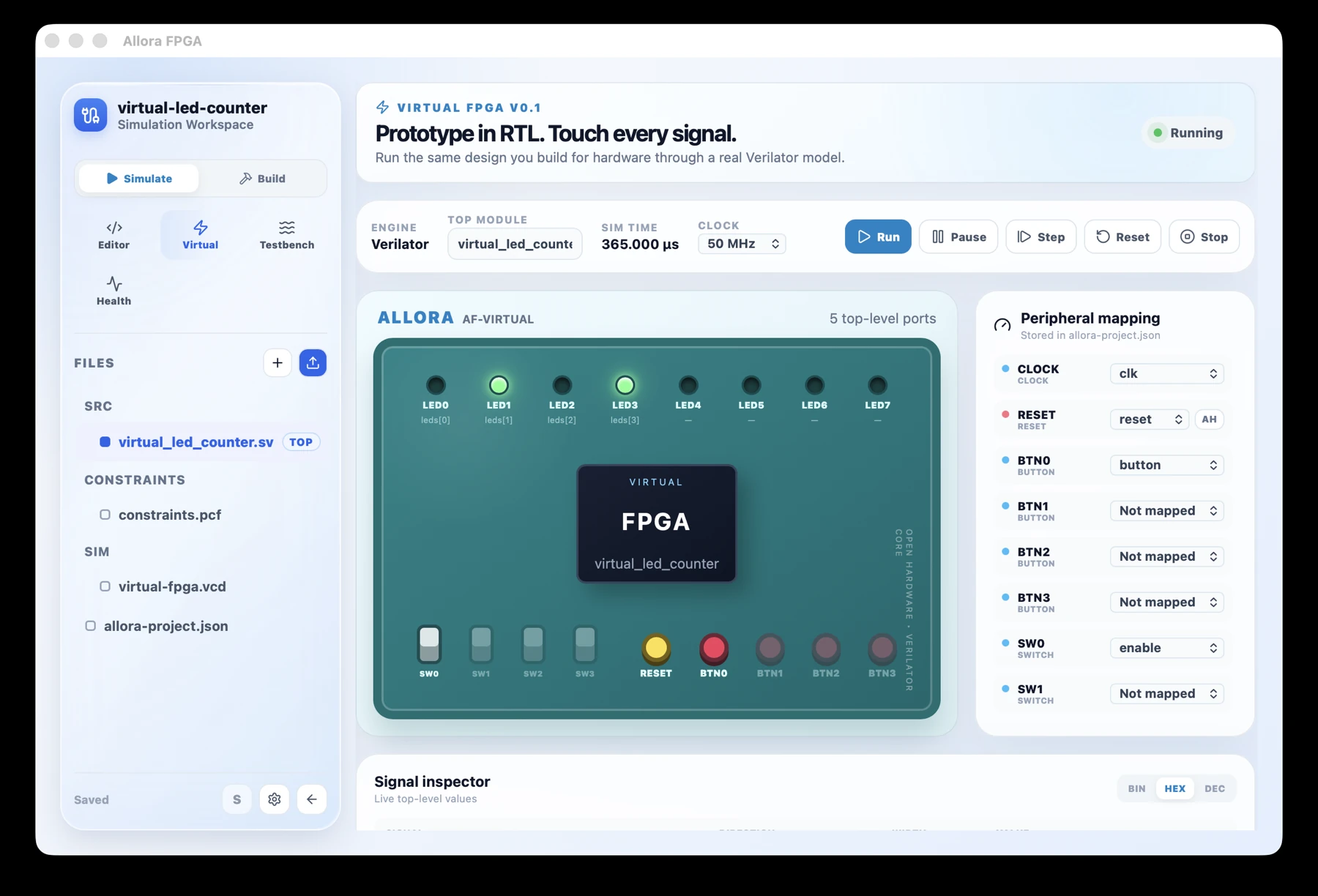Switch to the Simulate tab
Screen dimensions: 1318x896
[x=138, y=179]
